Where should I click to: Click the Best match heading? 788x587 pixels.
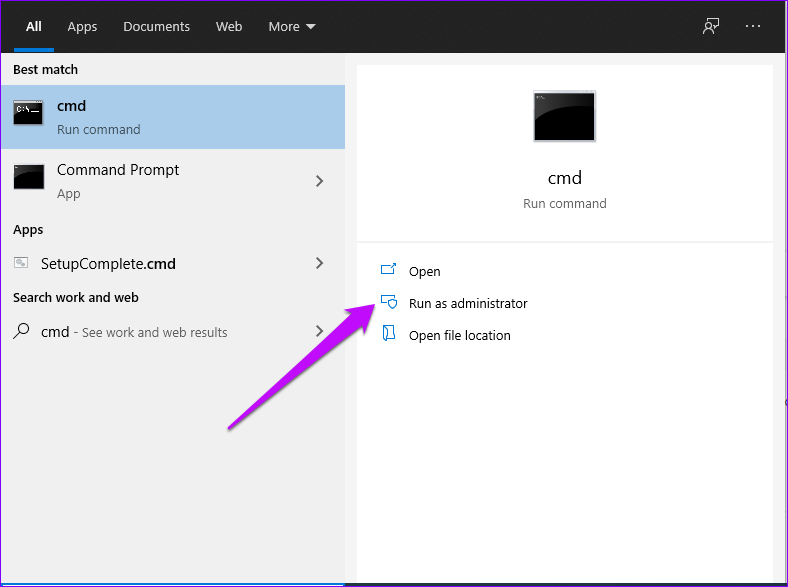coord(45,69)
